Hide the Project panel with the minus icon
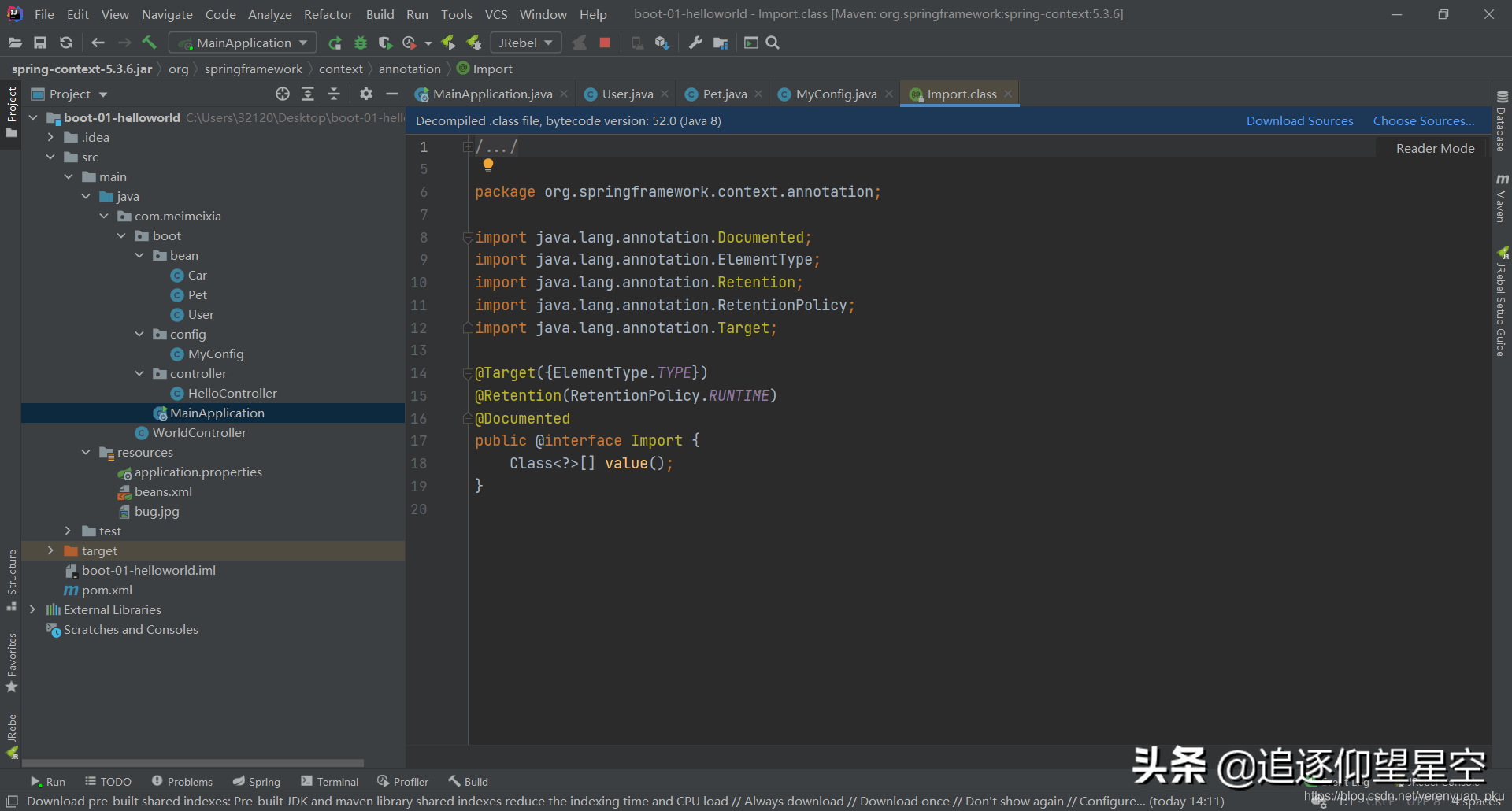 click(392, 94)
